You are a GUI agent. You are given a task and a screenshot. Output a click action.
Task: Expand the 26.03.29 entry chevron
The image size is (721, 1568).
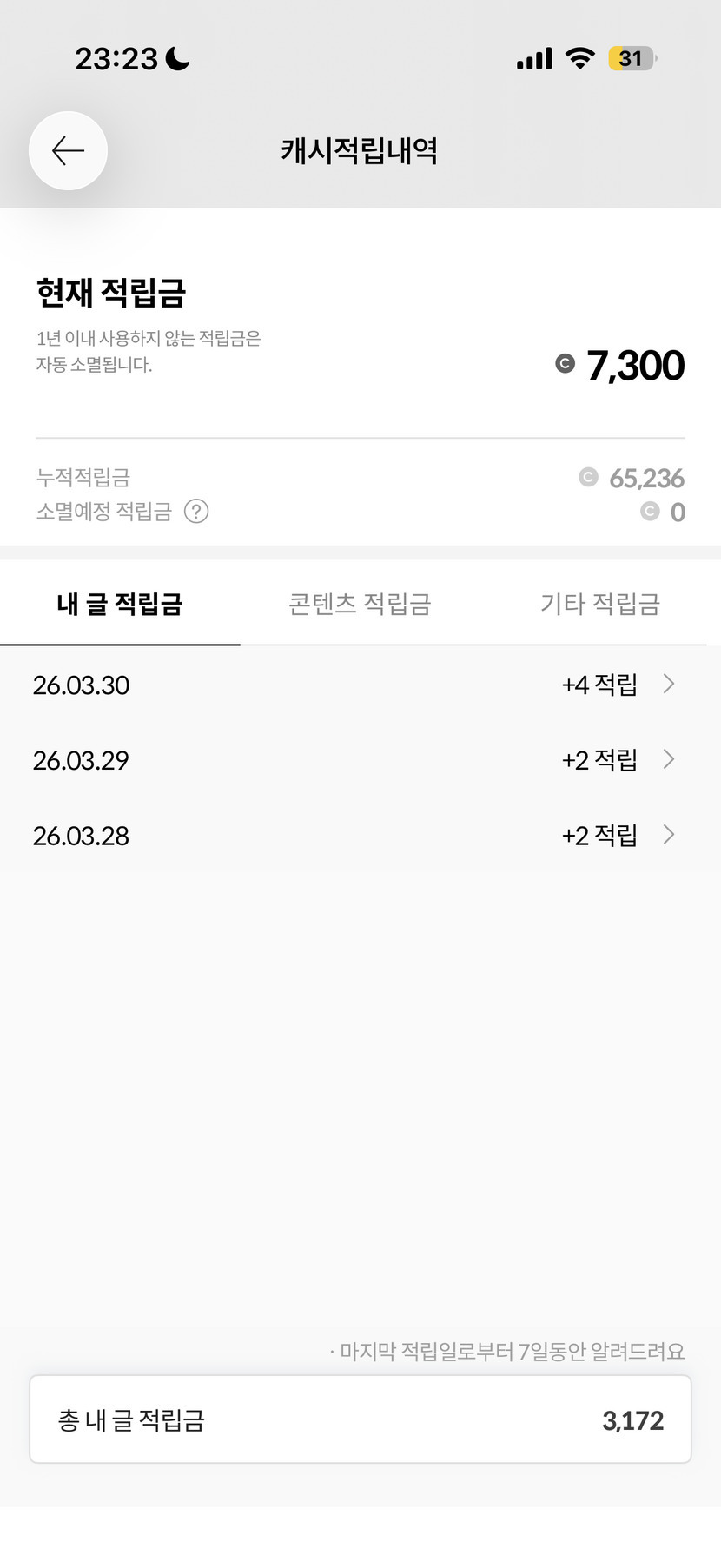coord(669,759)
